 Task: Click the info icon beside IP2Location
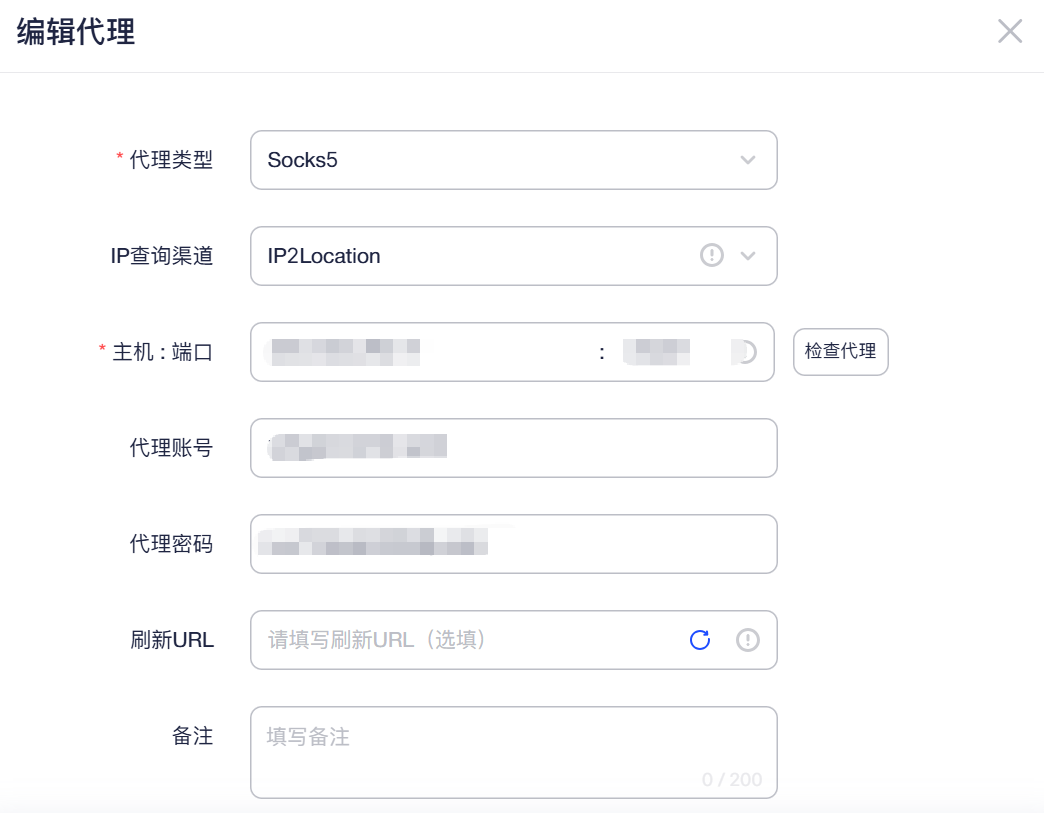(x=712, y=255)
